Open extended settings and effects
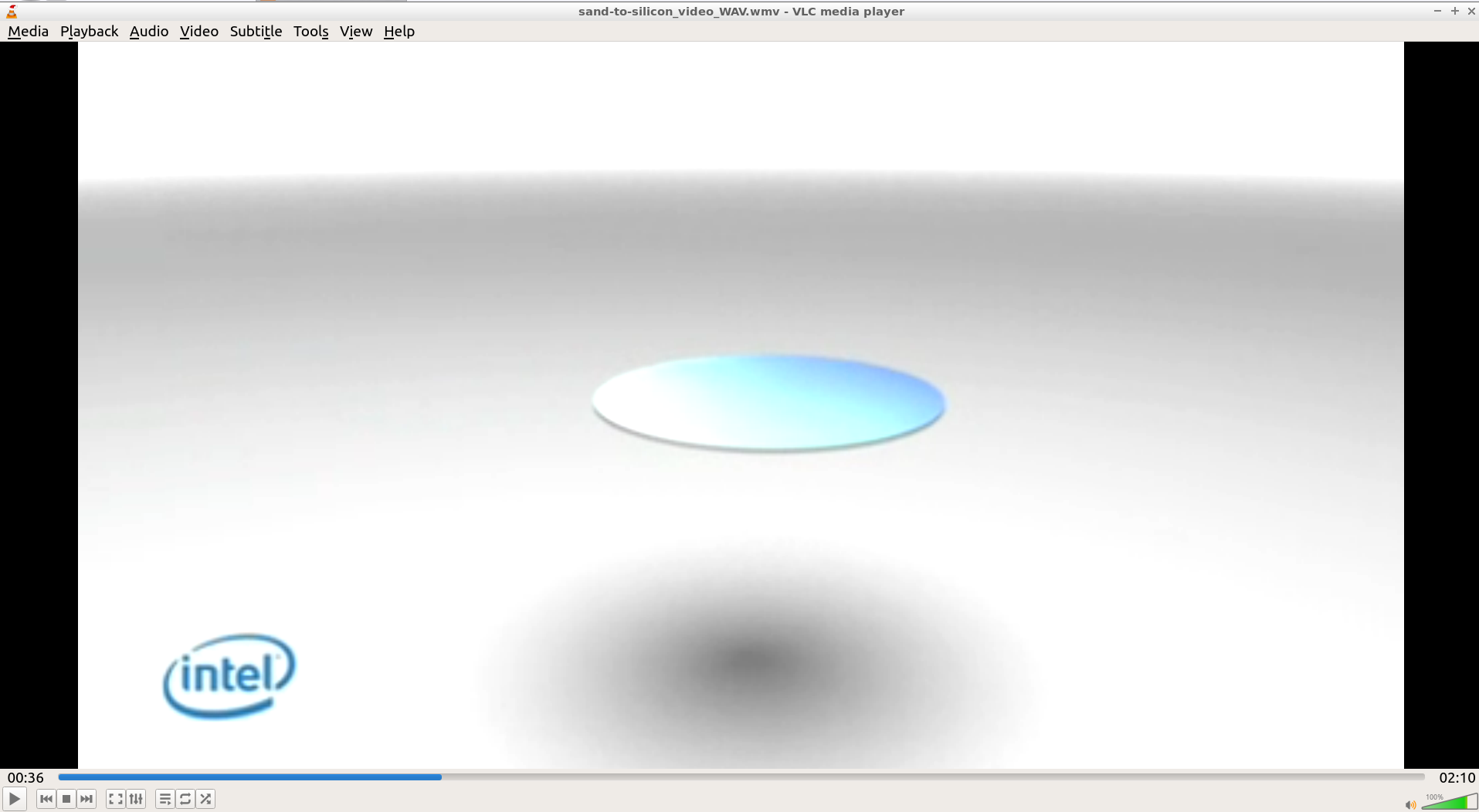Viewport: 1479px width, 812px height. coord(136,799)
